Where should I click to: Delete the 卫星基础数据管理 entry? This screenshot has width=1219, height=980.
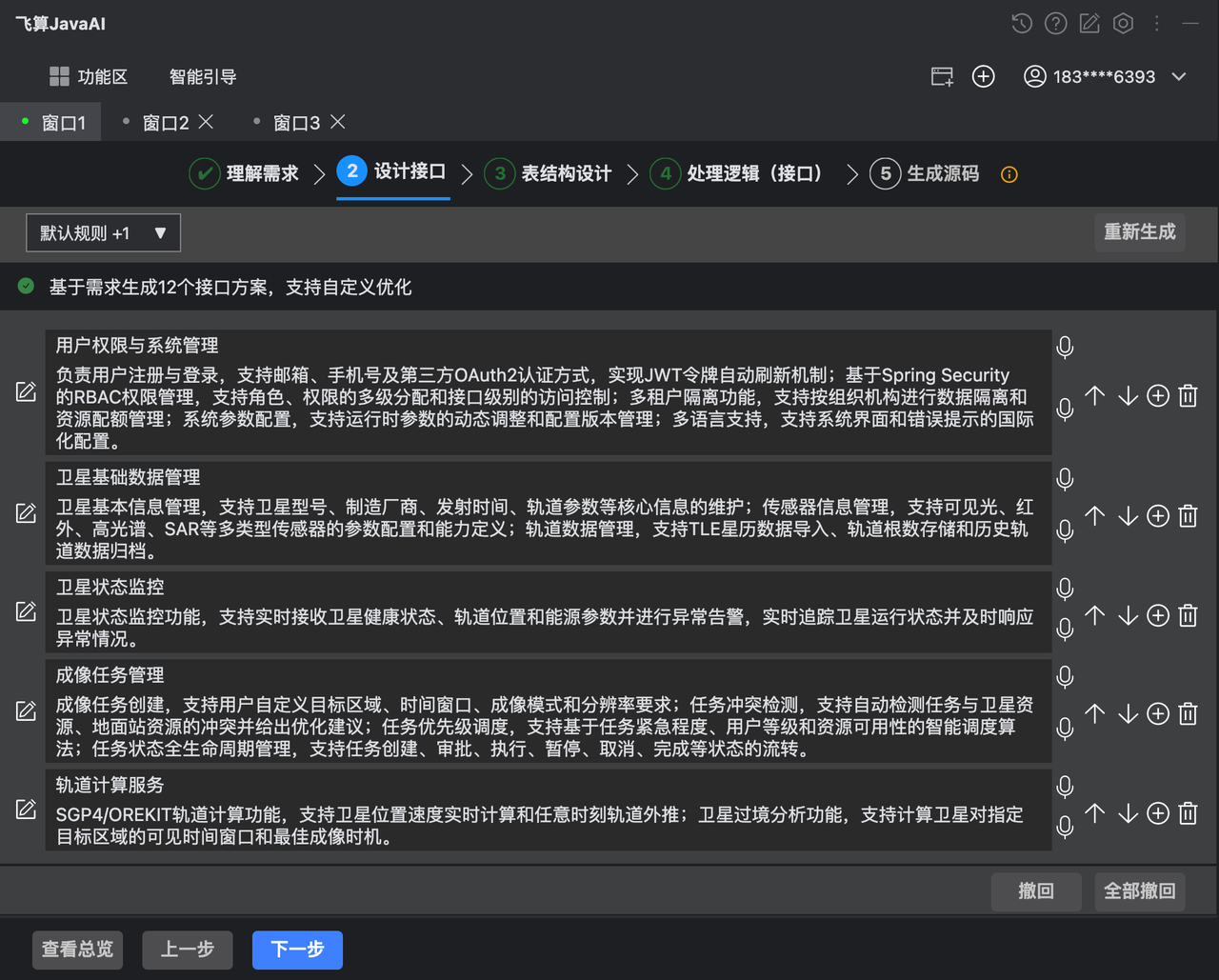[x=1189, y=516]
